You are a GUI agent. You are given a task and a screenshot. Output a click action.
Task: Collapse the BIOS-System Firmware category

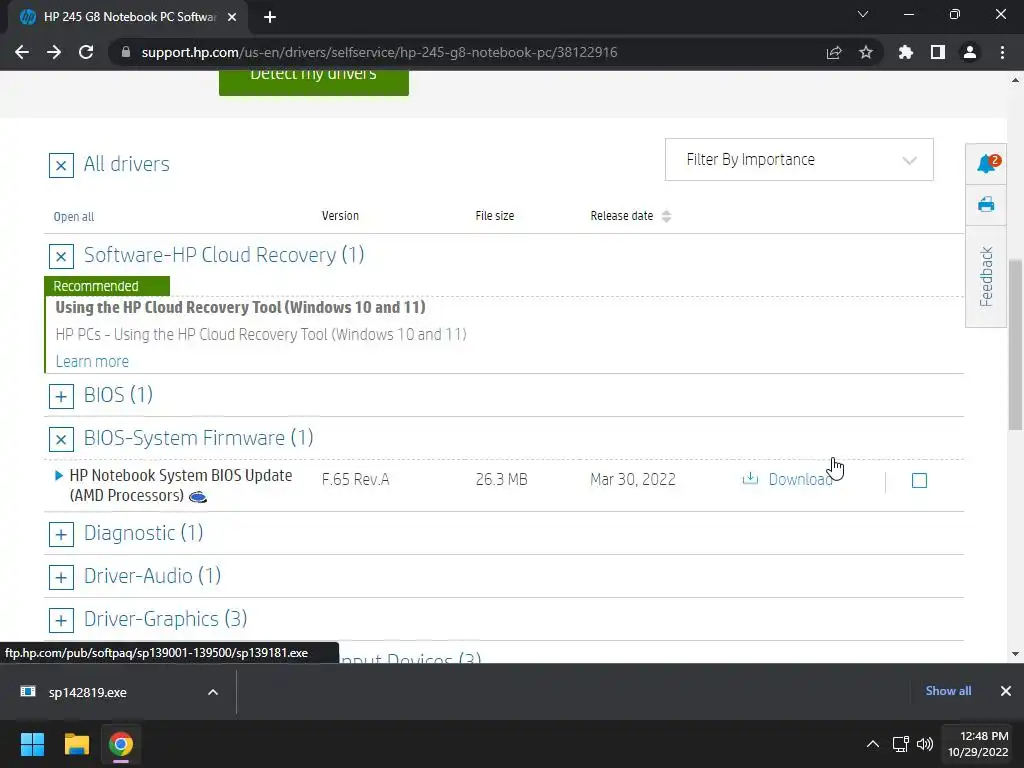pyautogui.click(x=61, y=439)
